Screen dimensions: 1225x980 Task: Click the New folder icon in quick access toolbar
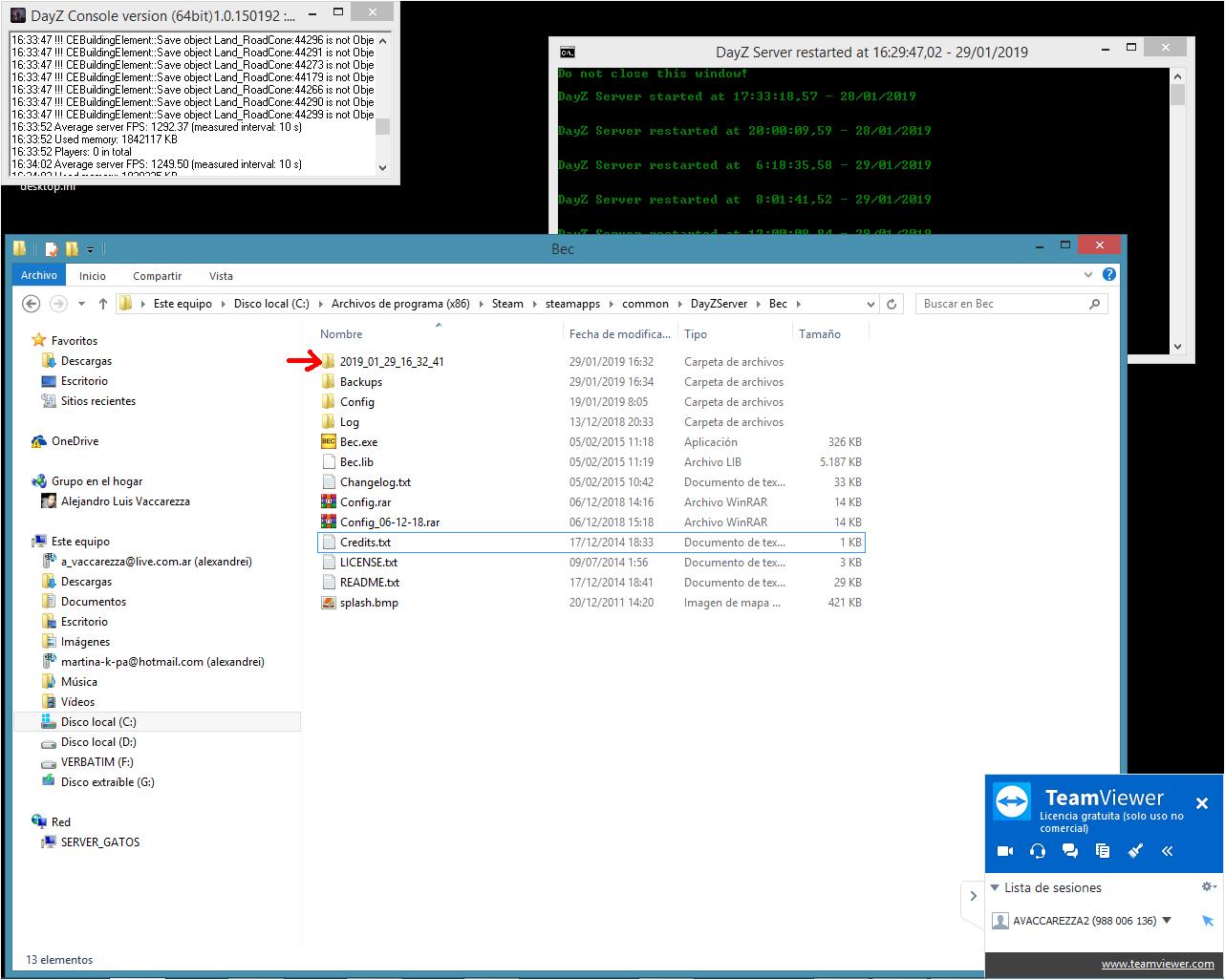tap(72, 249)
